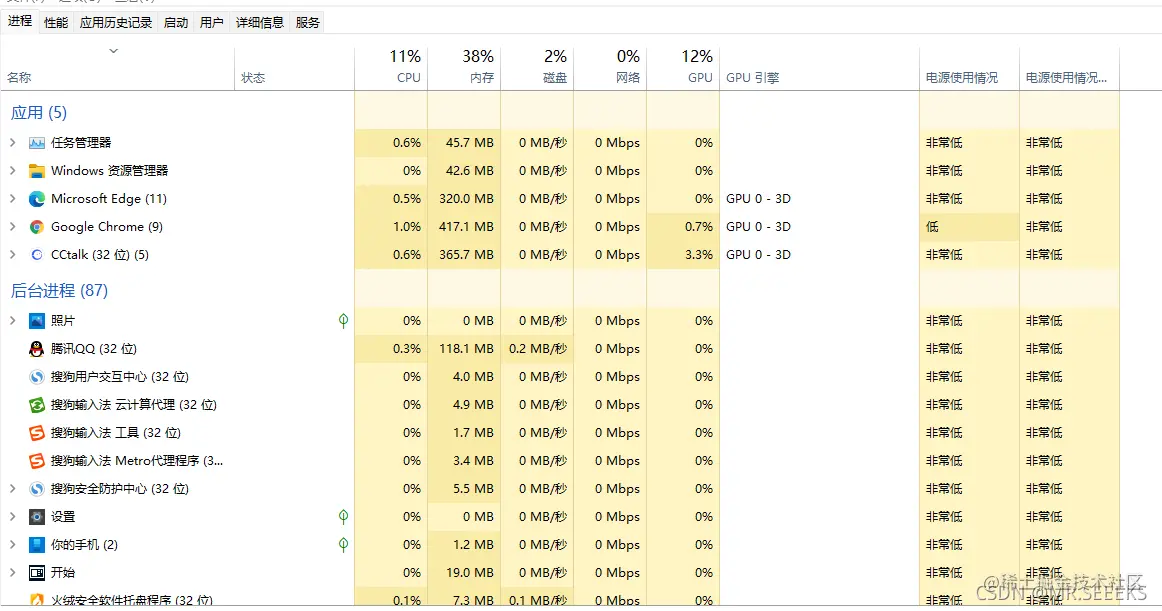This screenshot has width=1162, height=611.
Task: Click Chrome's 低 power usage cell
Action: [x=969, y=227]
